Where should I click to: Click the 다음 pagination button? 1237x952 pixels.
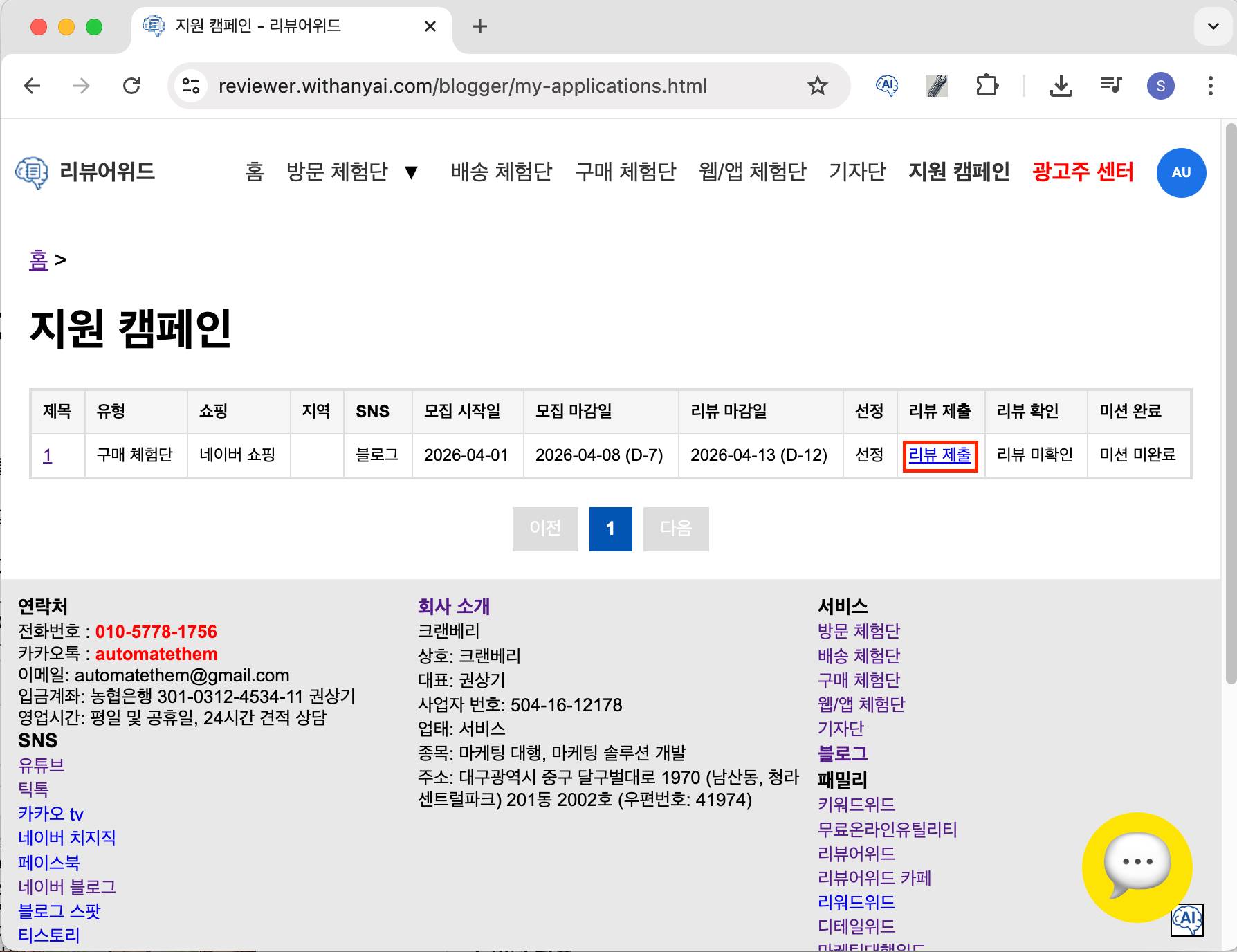tap(675, 529)
